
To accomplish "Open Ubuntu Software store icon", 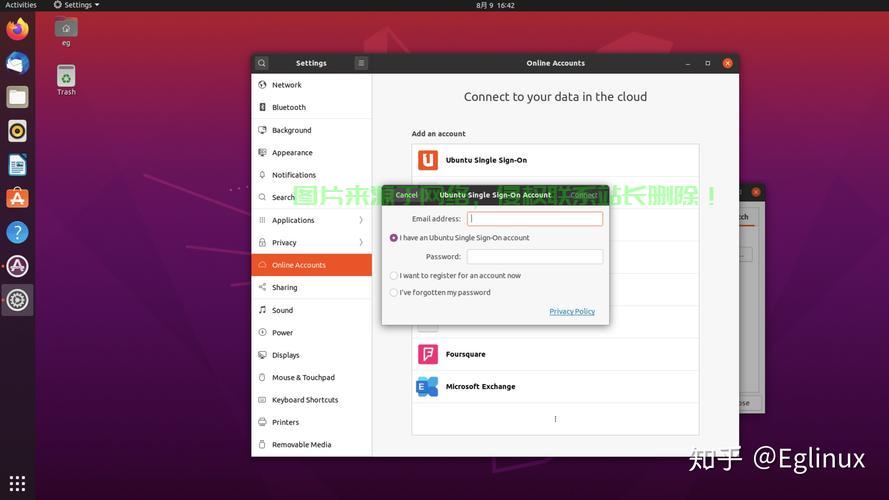I will tap(17, 198).
